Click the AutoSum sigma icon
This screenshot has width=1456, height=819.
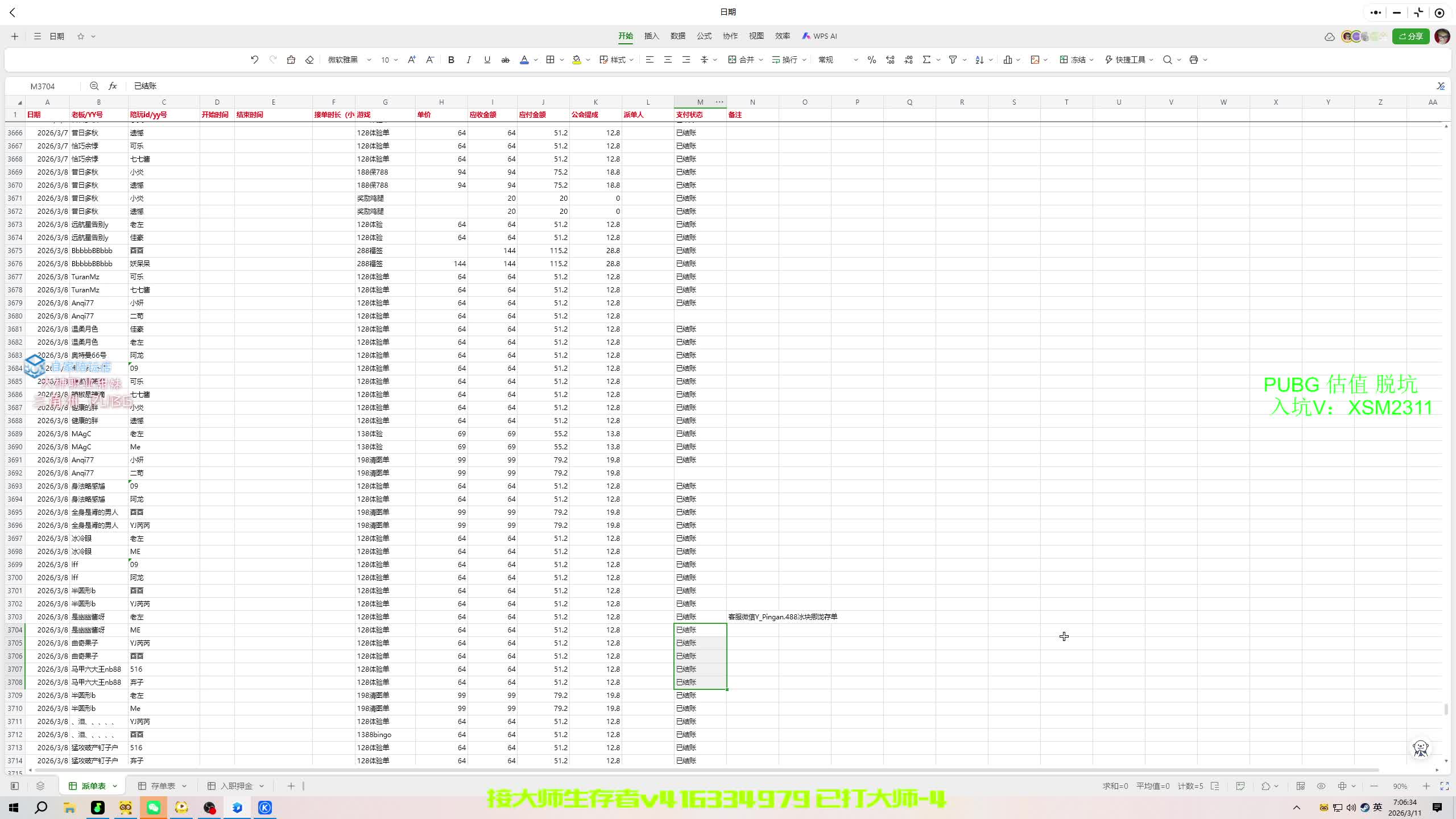(926, 60)
